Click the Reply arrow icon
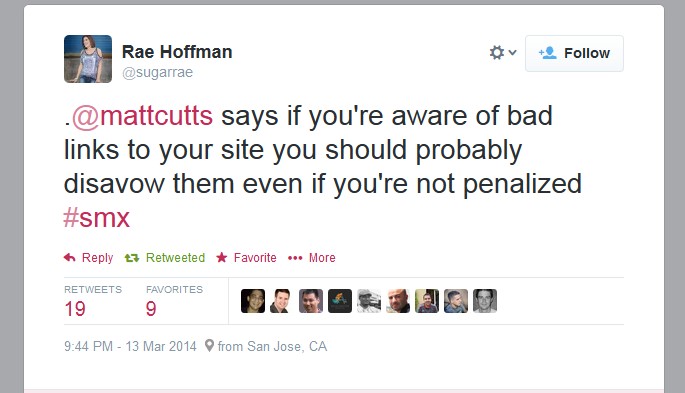Viewport: 685px width, 393px height. pyautogui.click(x=69, y=258)
